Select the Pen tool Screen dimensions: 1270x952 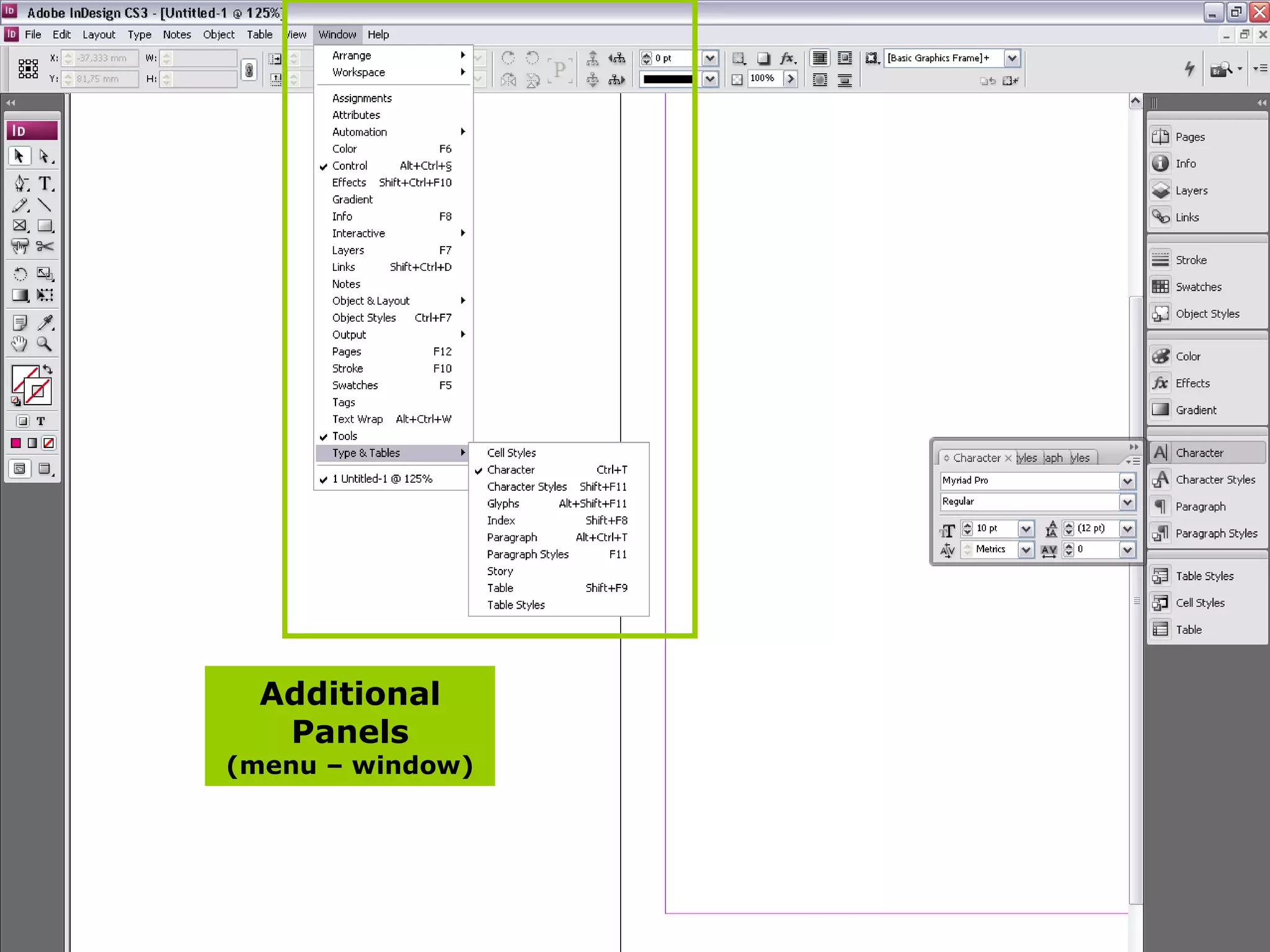(x=20, y=183)
